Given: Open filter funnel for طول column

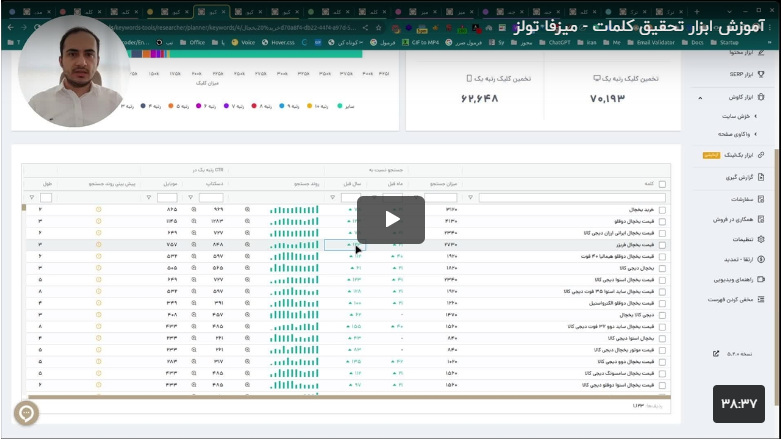Looking at the screenshot, I should pyautogui.click(x=32, y=198).
